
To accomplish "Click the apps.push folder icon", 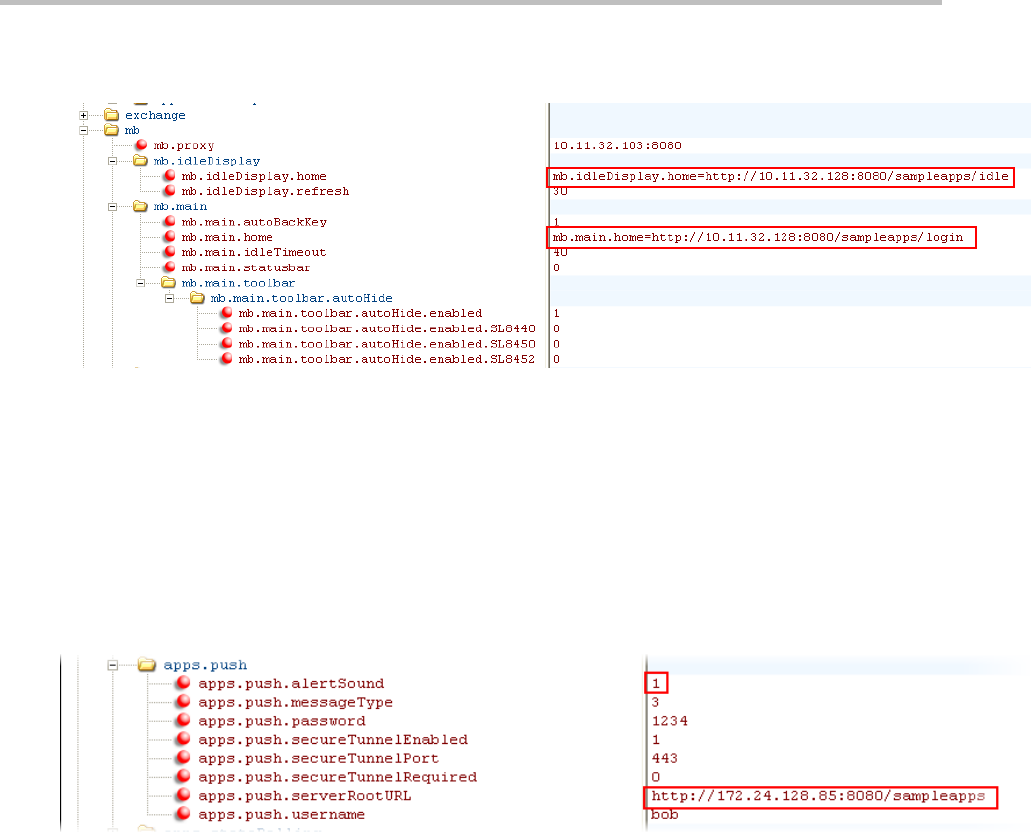I will pos(147,664).
